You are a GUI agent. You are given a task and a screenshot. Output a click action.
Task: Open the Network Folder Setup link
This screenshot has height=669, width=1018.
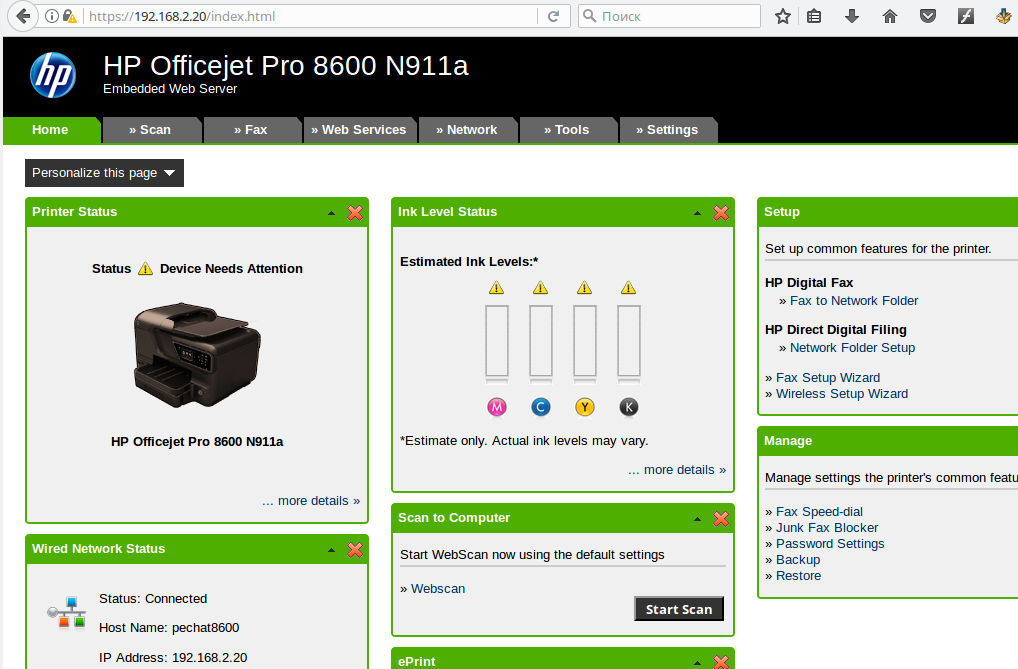point(852,347)
